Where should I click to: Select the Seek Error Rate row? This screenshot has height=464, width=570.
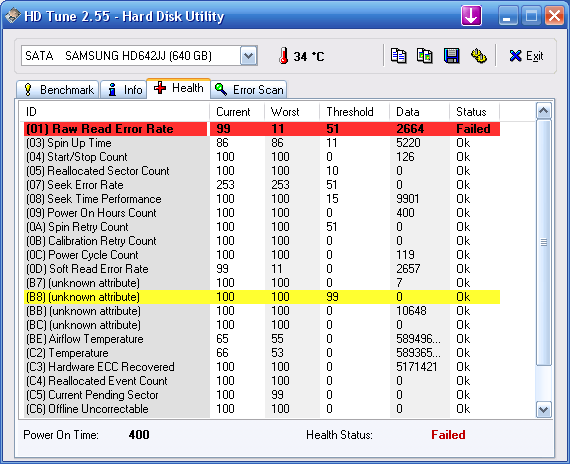click(262, 185)
